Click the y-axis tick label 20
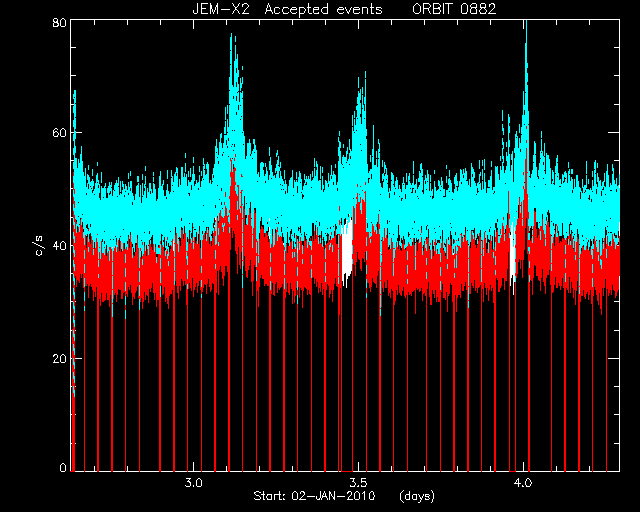The height and width of the screenshot is (512, 640). tap(59, 358)
